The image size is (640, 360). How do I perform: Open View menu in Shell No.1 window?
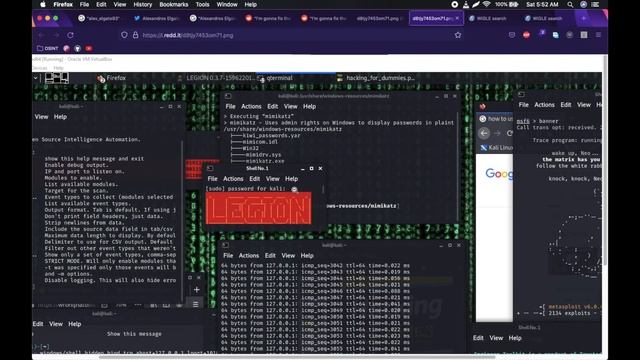pos(273,178)
